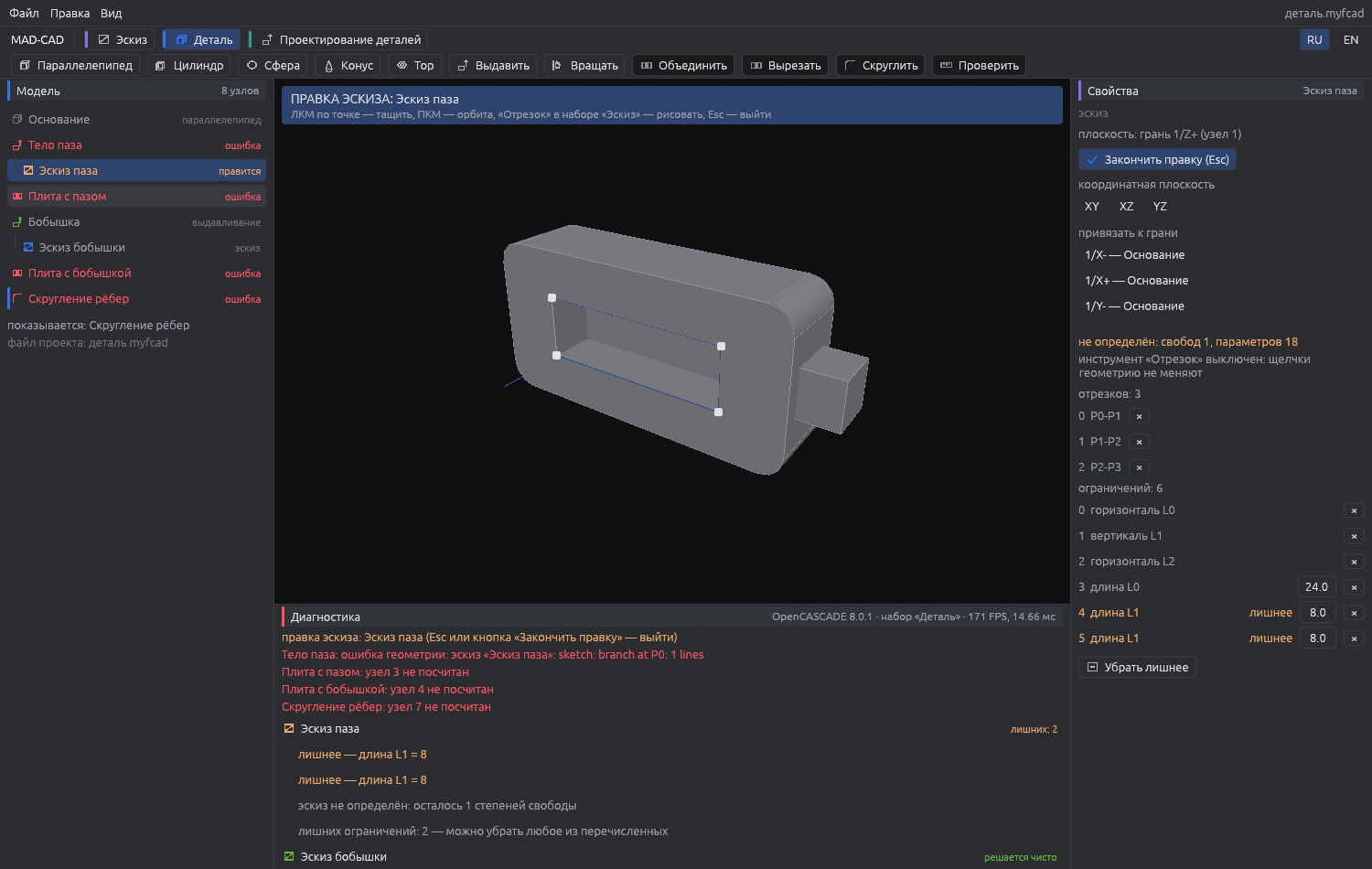Choose the XY coordinate plane
Viewport: 1372px width, 869px height.
tap(1092, 207)
